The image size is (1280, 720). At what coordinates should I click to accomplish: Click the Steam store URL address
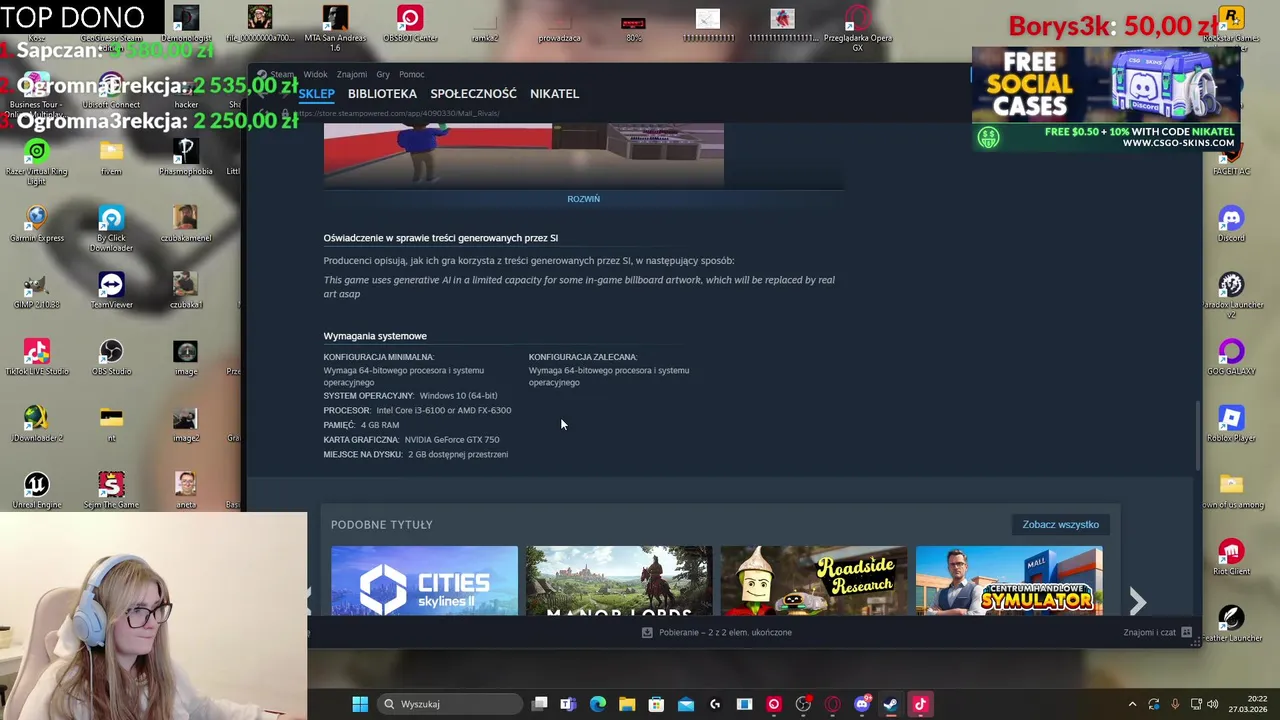pyautogui.click(x=398, y=113)
